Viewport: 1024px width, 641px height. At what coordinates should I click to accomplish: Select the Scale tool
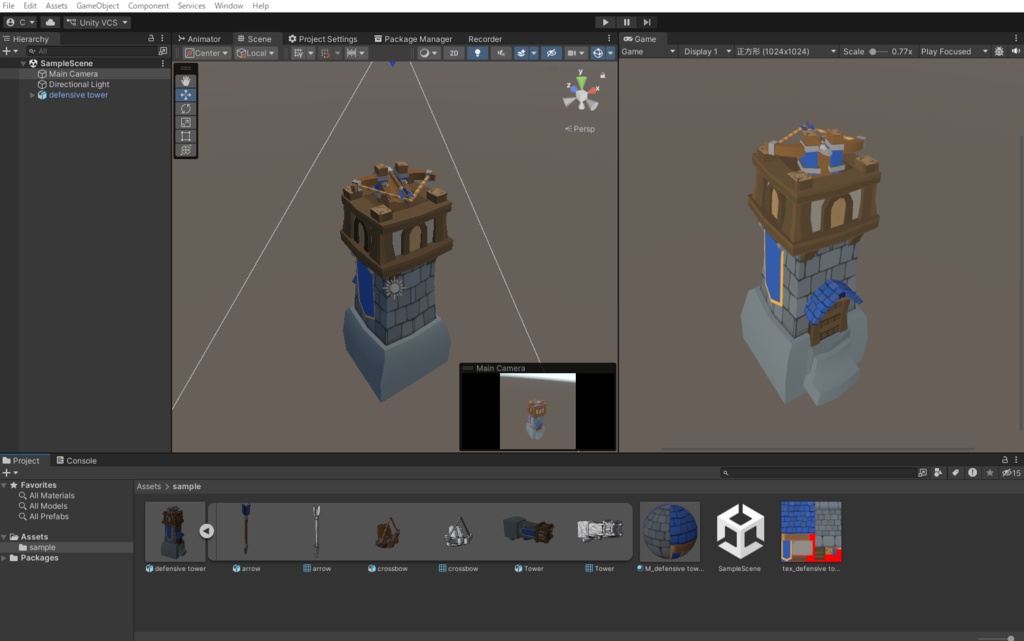pyautogui.click(x=185, y=122)
